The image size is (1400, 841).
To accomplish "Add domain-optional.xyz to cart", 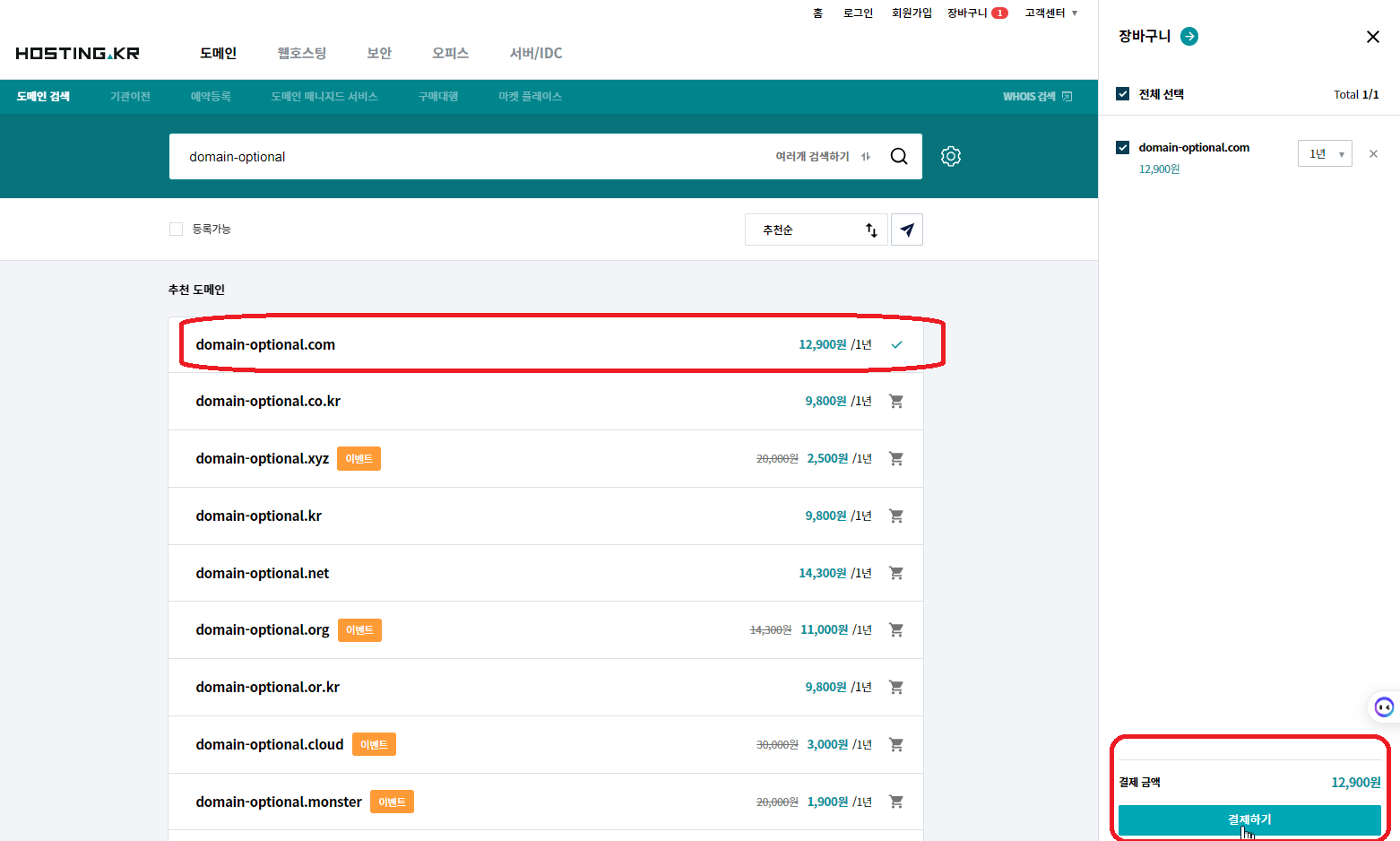I will point(895,458).
